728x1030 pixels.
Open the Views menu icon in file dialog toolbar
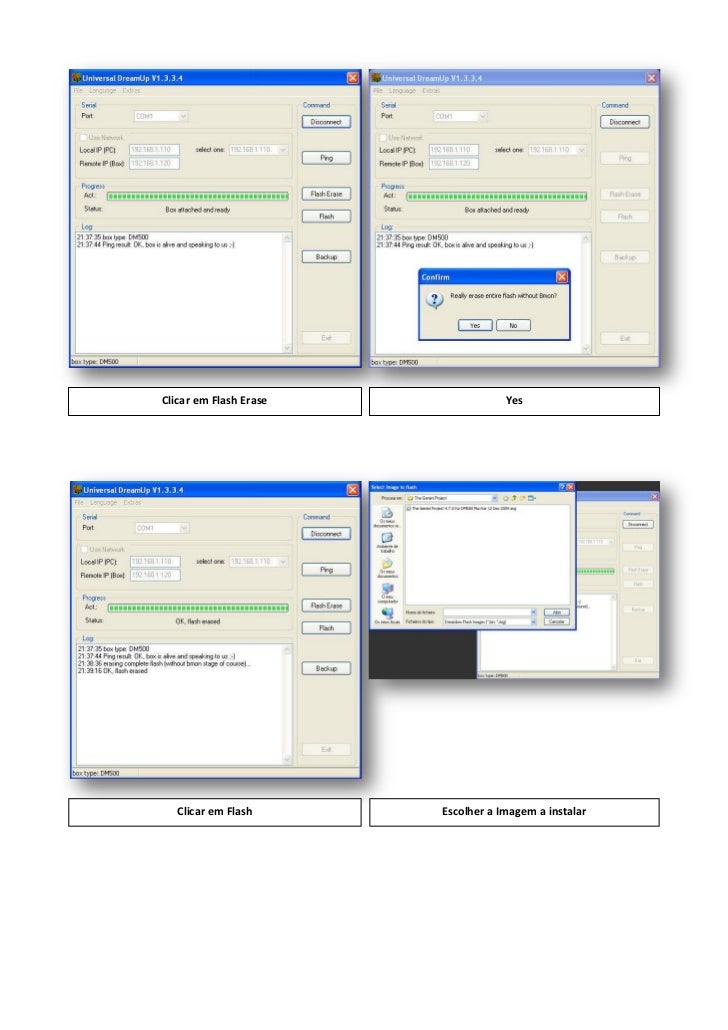532,498
